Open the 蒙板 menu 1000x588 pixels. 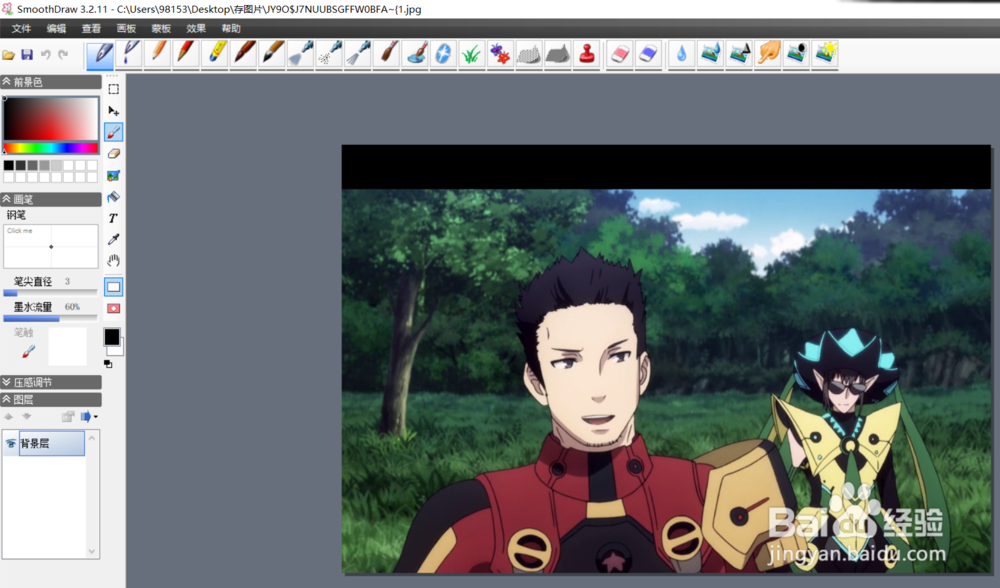161,29
